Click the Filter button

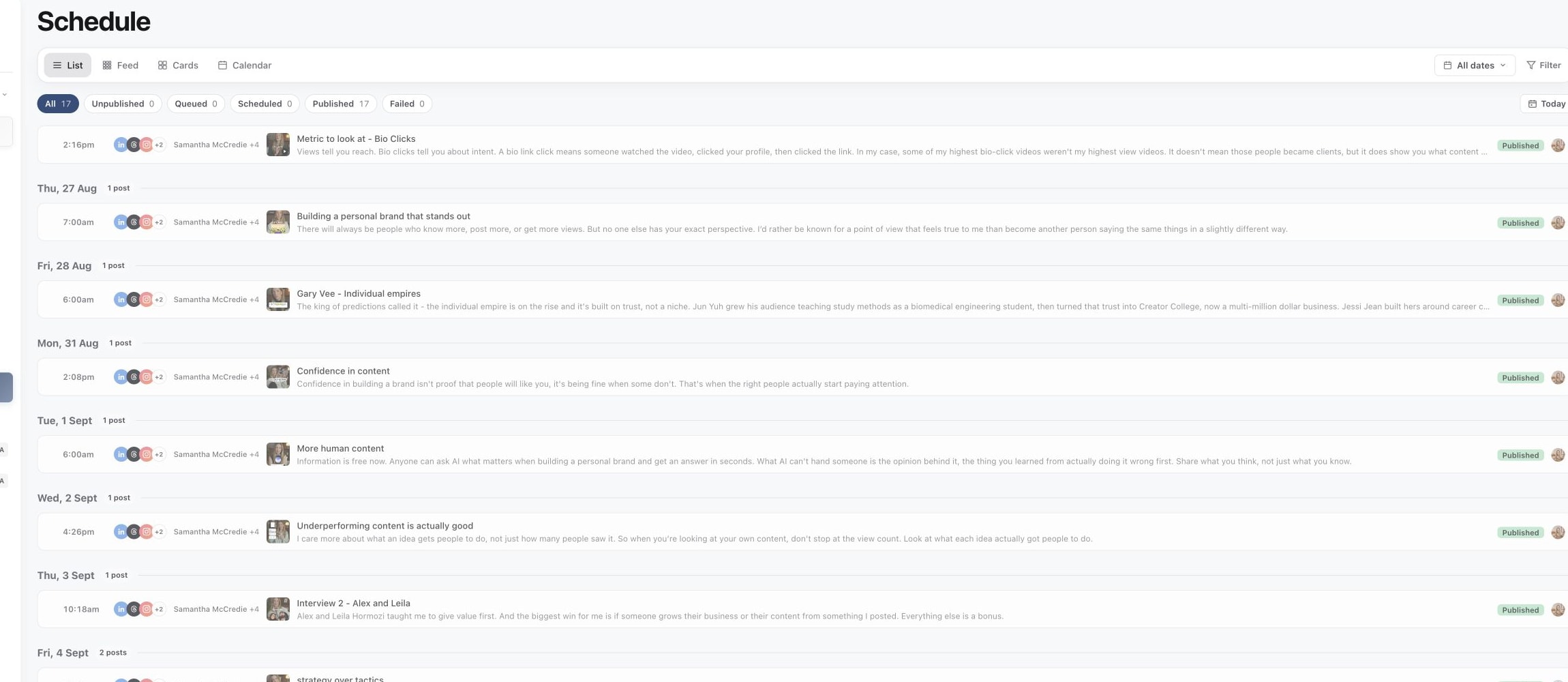tap(1543, 65)
